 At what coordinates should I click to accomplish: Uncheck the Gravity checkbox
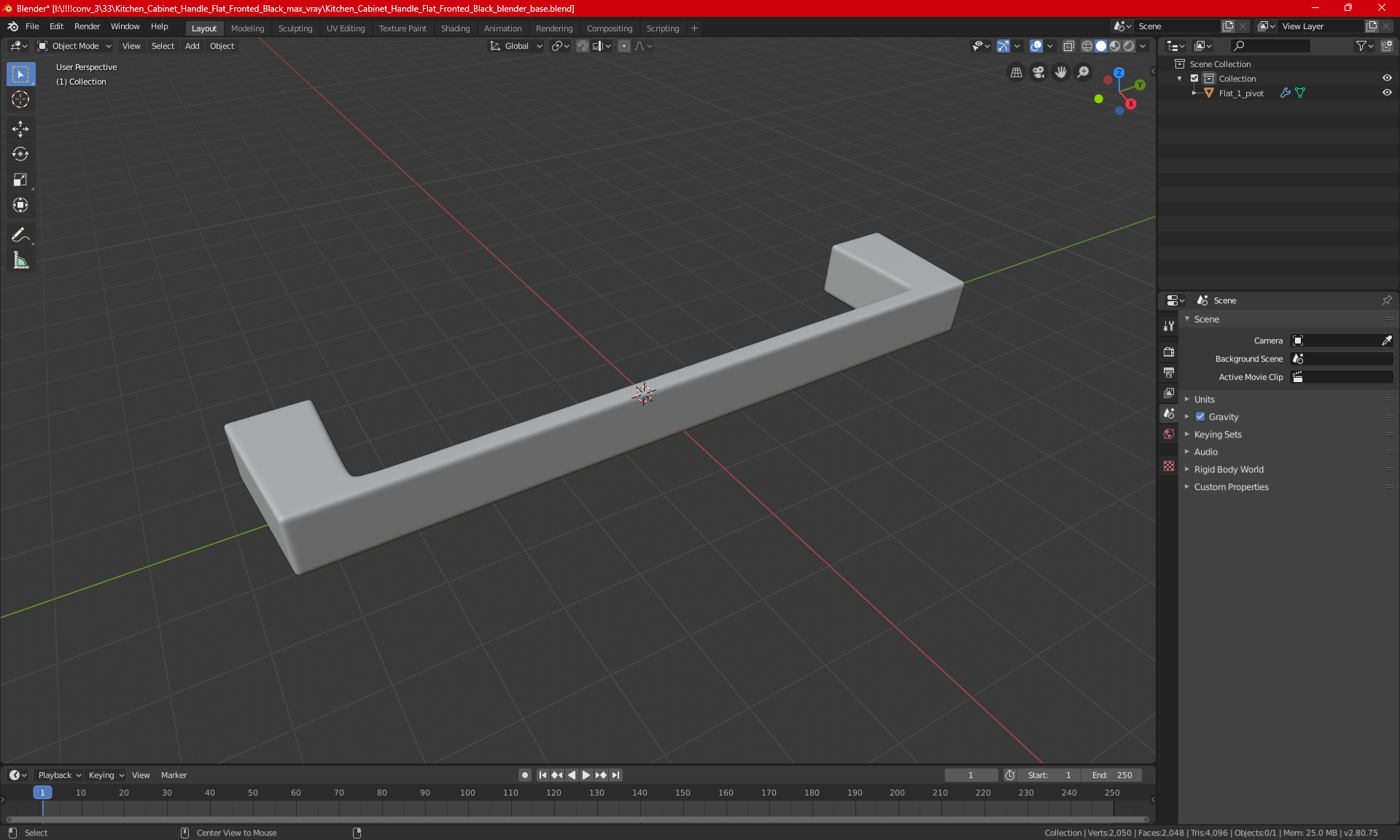point(1200,417)
